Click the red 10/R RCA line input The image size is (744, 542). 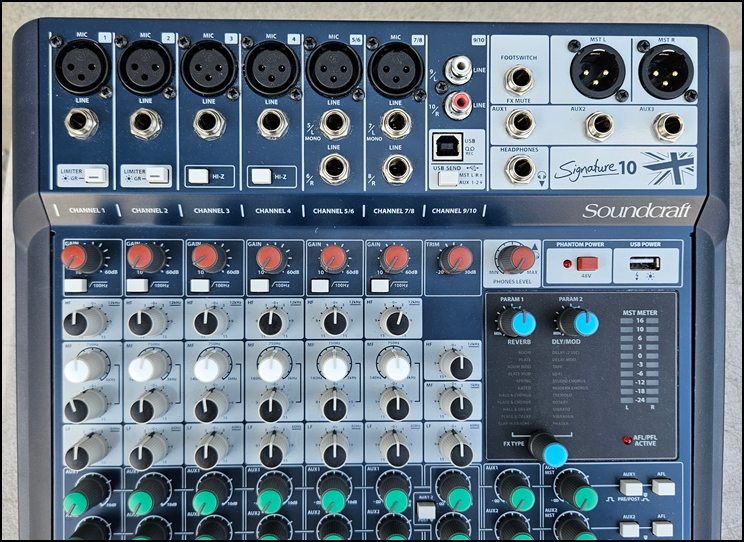458,104
